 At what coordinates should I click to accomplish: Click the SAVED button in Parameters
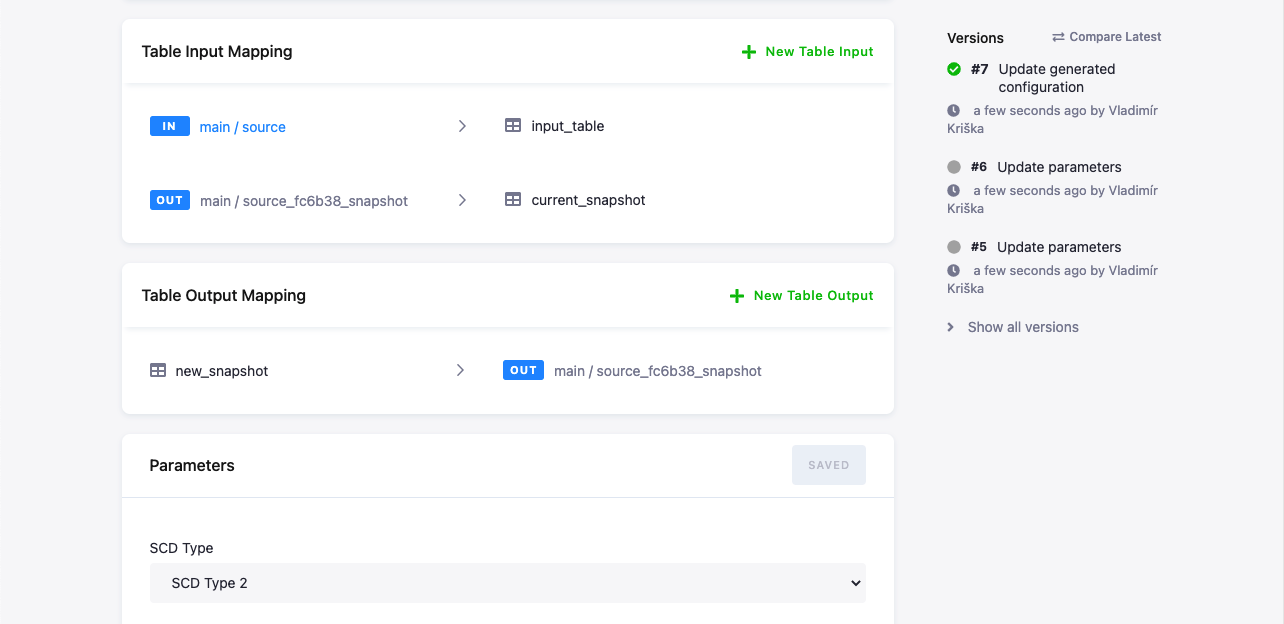(x=829, y=465)
